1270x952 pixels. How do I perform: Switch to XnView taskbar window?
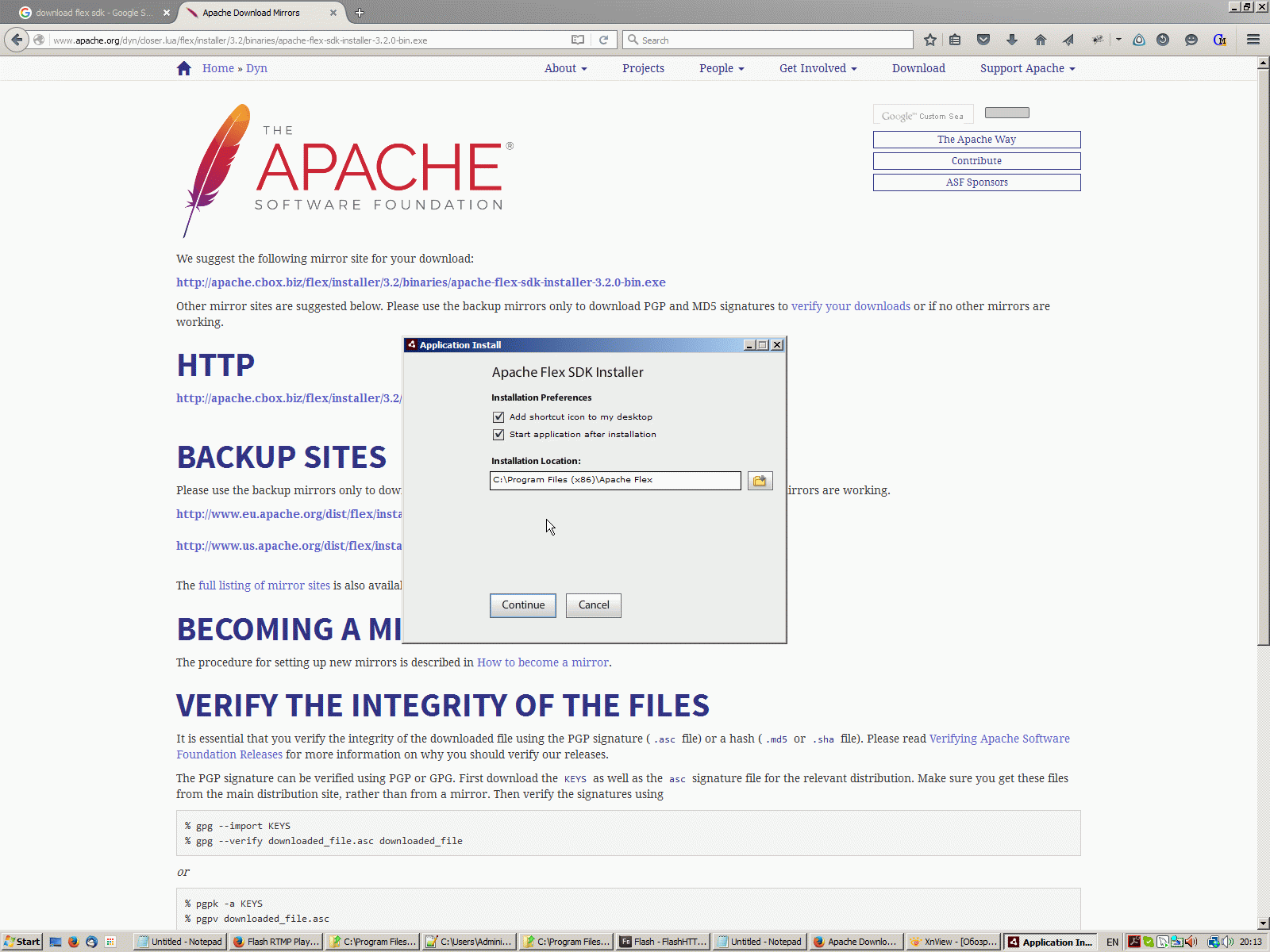coord(952,942)
